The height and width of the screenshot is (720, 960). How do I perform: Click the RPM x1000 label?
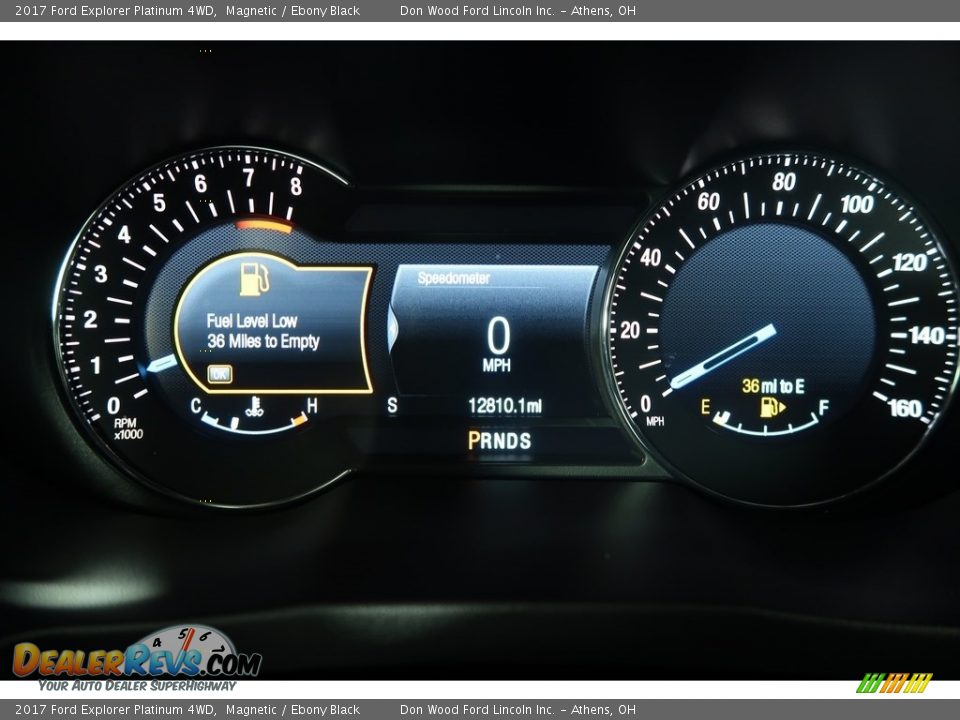(127, 428)
